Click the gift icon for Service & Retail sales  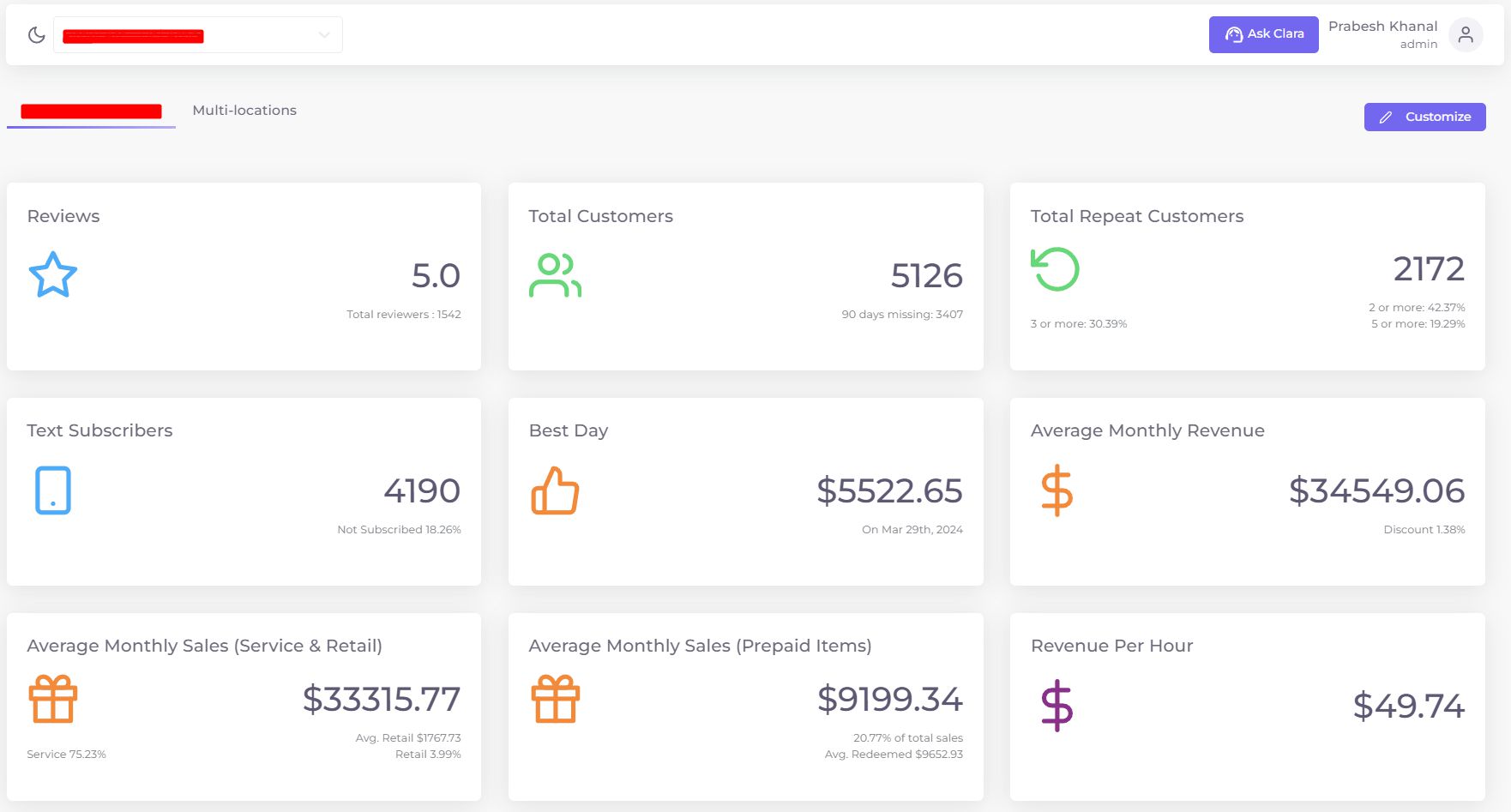click(x=52, y=698)
